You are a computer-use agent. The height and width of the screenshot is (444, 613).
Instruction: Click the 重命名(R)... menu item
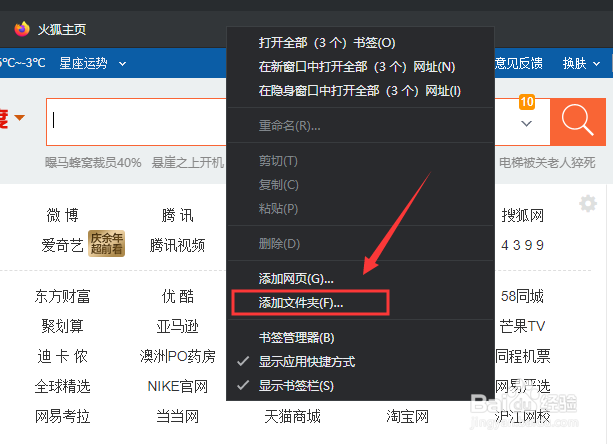[360, 125]
